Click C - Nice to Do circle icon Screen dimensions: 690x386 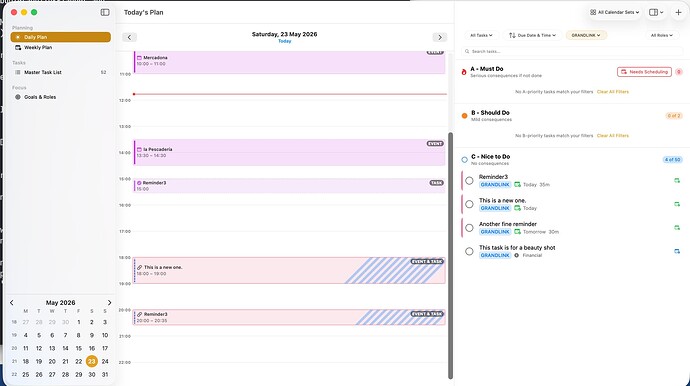point(464,160)
